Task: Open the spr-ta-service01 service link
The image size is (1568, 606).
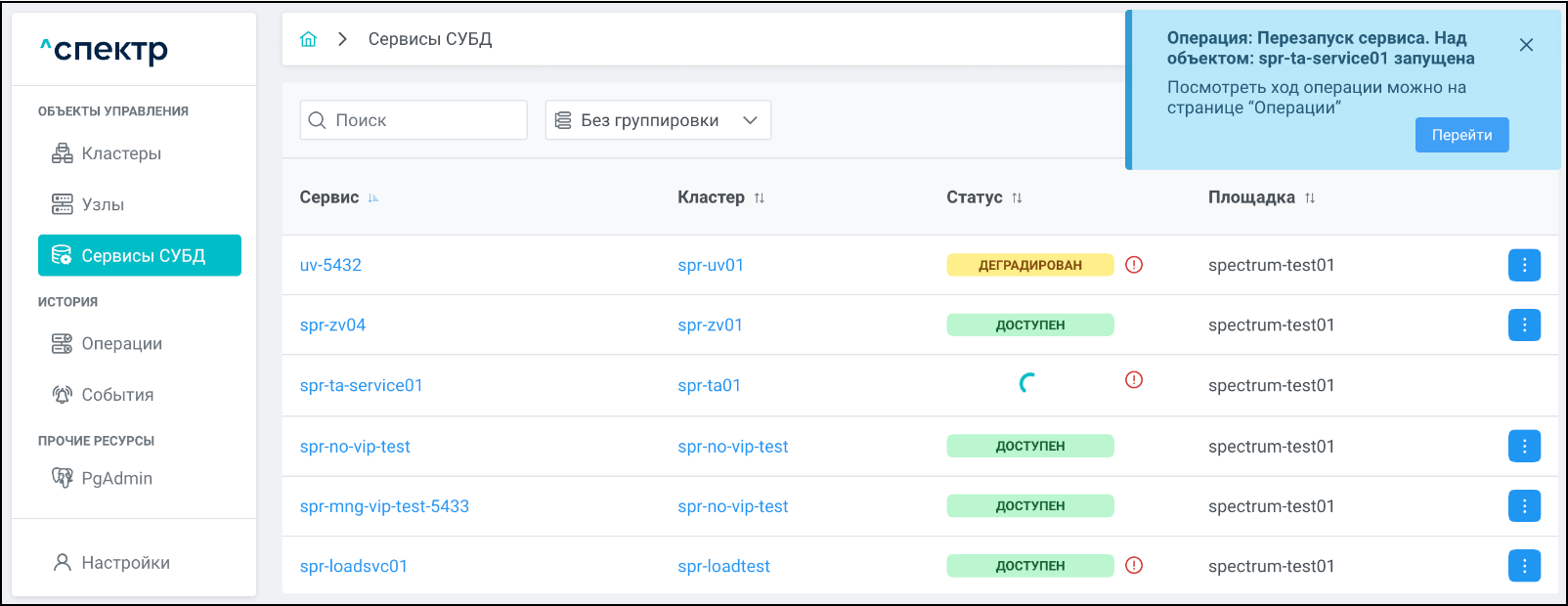Action: pos(361,385)
